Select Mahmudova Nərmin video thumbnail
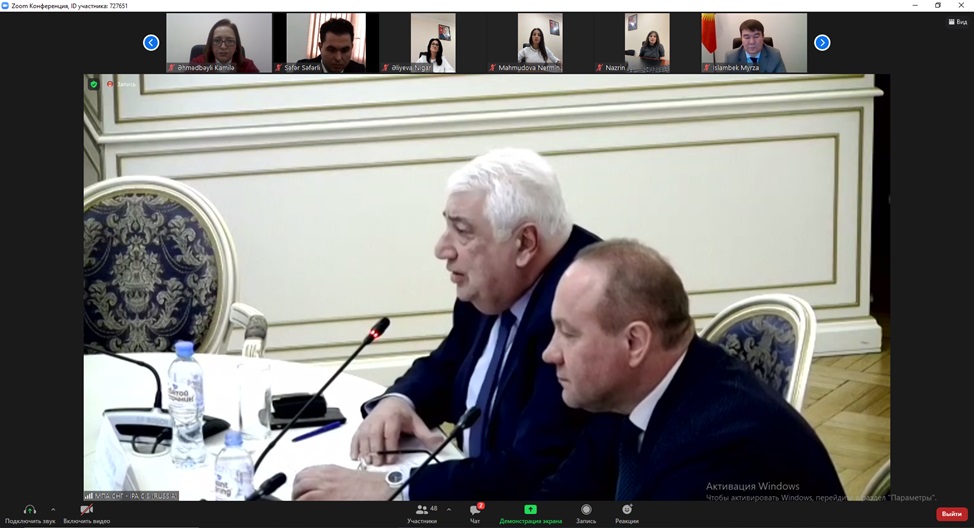This screenshot has width=974, height=528. pos(540,43)
